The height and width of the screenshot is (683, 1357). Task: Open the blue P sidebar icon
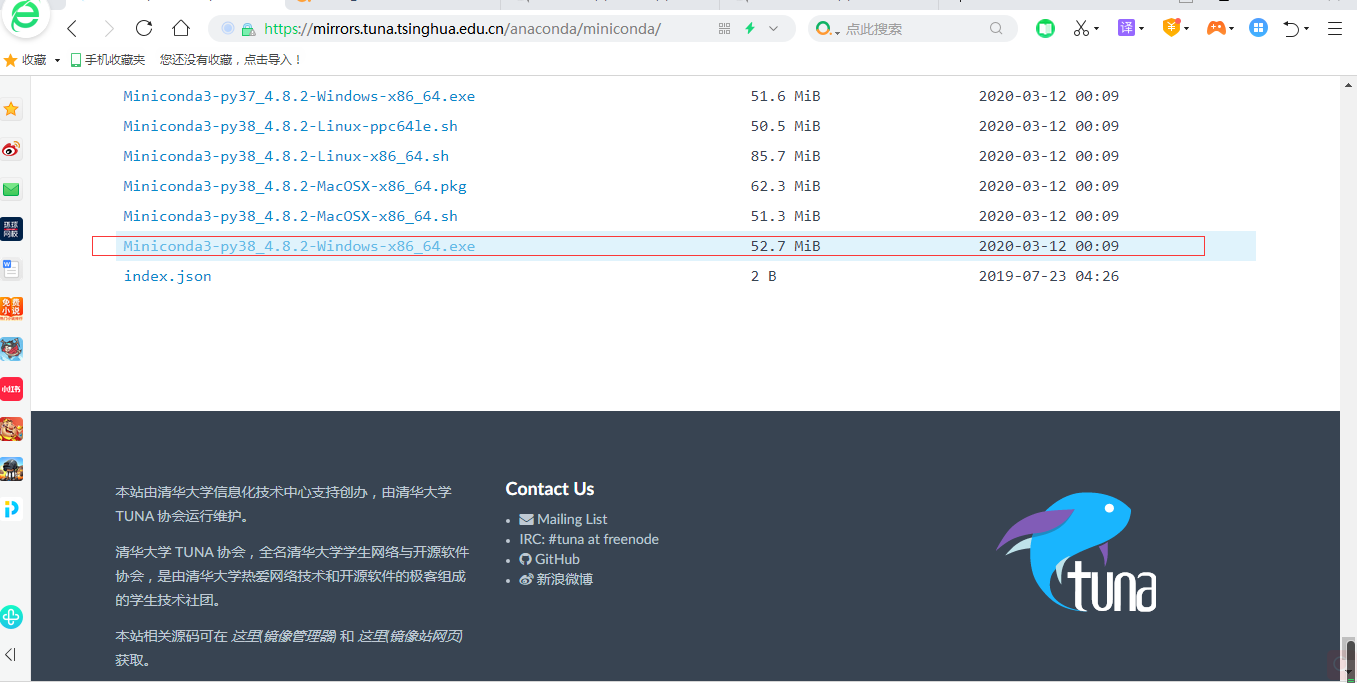click(x=12, y=509)
